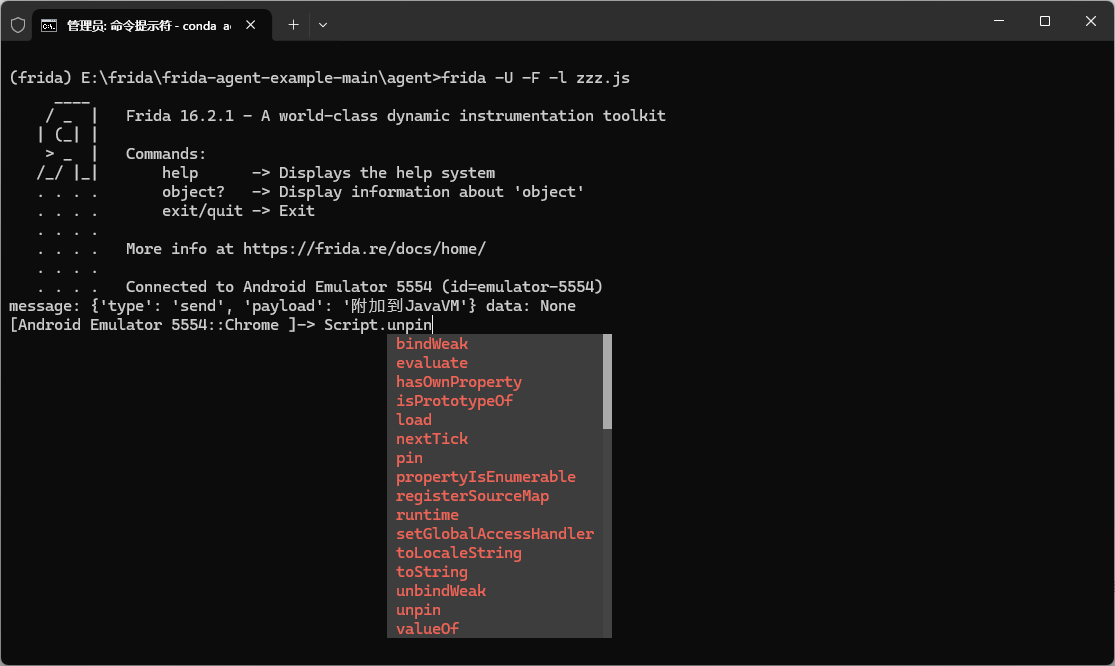Click 'help -> Displays the help system' line
1115x666 pixels.
click(329, 173)
